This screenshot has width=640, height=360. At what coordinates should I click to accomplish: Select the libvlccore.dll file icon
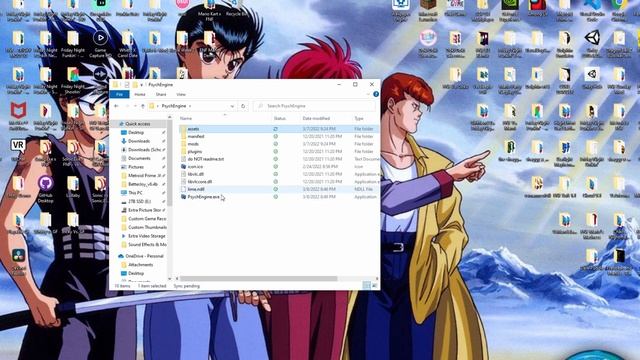(183, 182)
